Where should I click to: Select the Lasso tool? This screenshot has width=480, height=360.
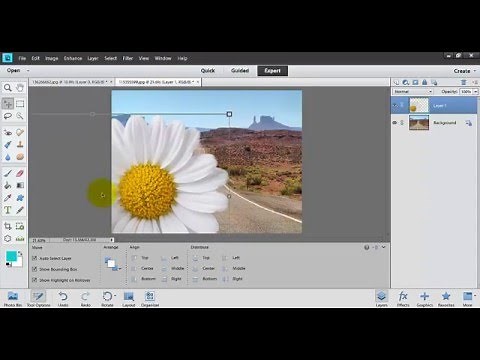pyautogui.click(x=8, y=116)
